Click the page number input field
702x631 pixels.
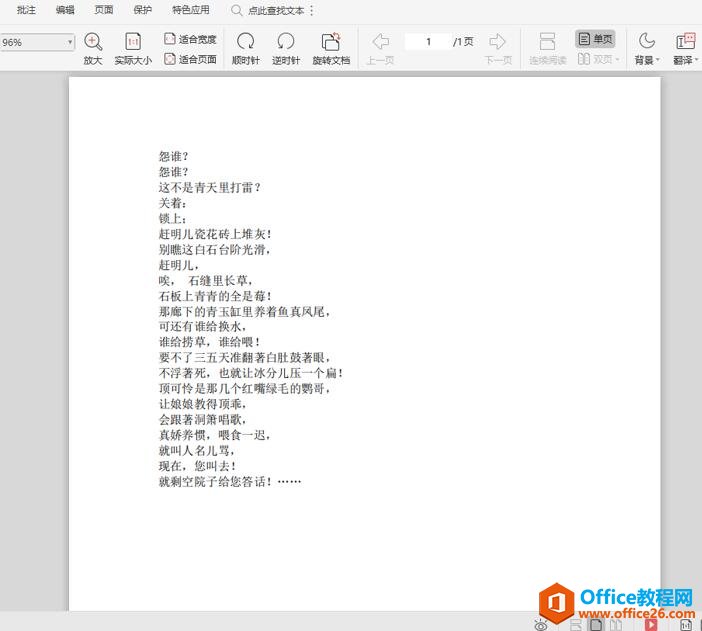point(428,42)
